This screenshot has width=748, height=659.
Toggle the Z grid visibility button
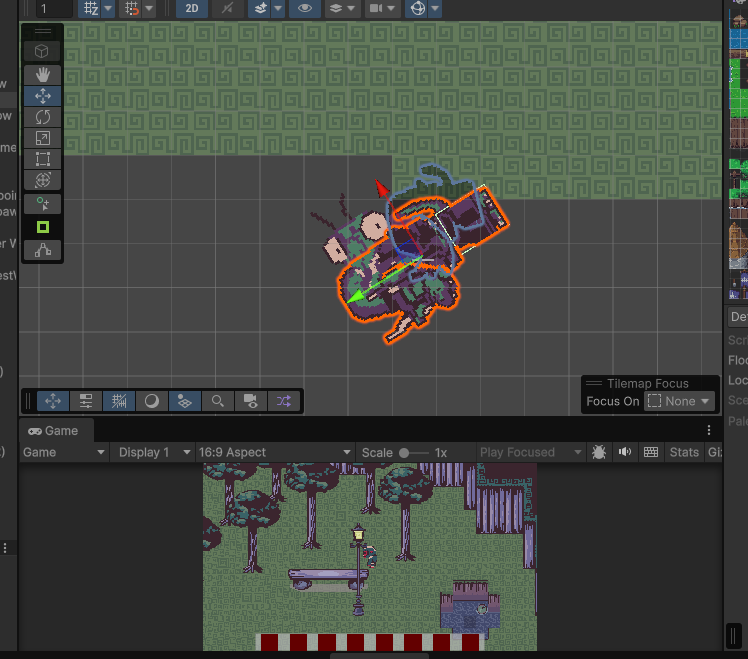91,8
